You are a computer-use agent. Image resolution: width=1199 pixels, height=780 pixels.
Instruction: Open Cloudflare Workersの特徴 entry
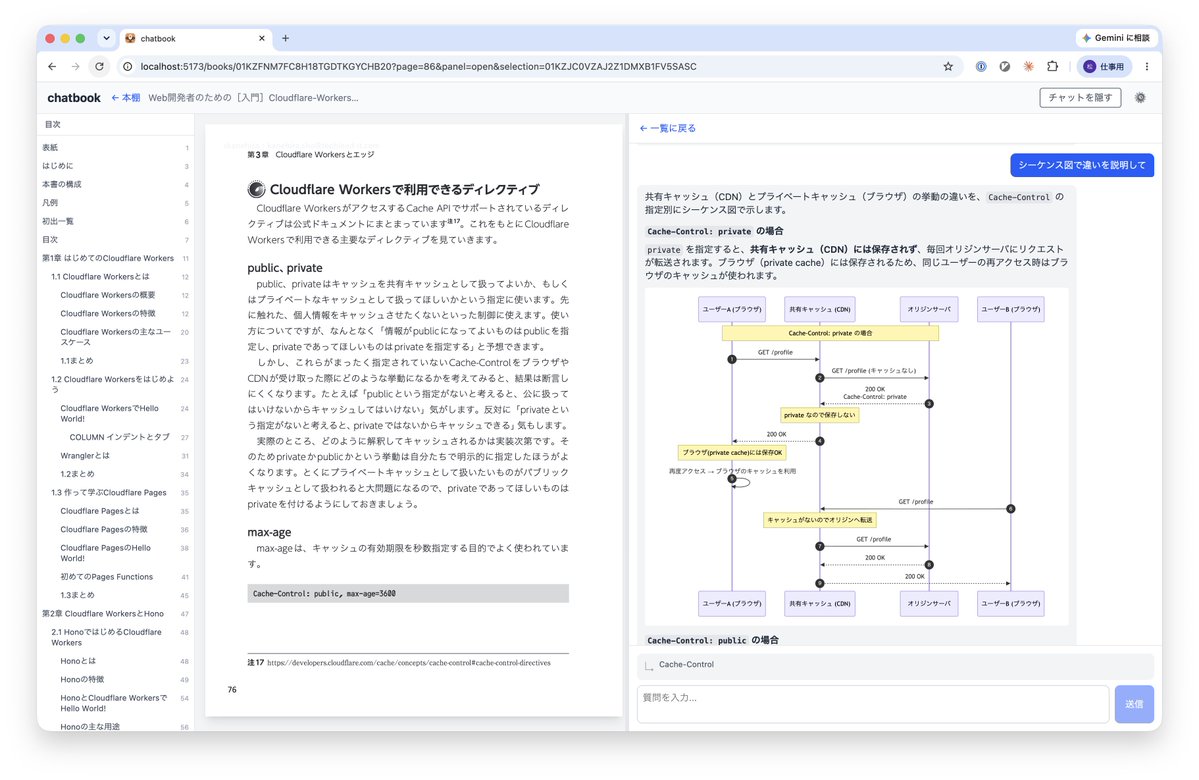(115, 314)
